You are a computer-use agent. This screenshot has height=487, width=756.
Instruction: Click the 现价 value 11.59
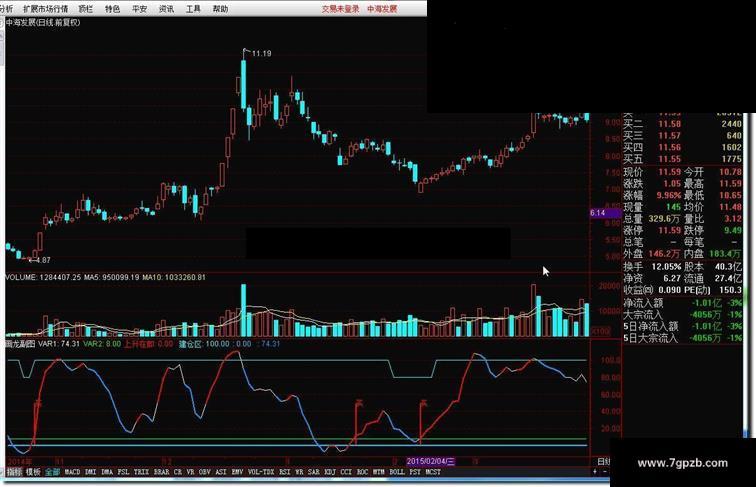click(x=669, y=172)
